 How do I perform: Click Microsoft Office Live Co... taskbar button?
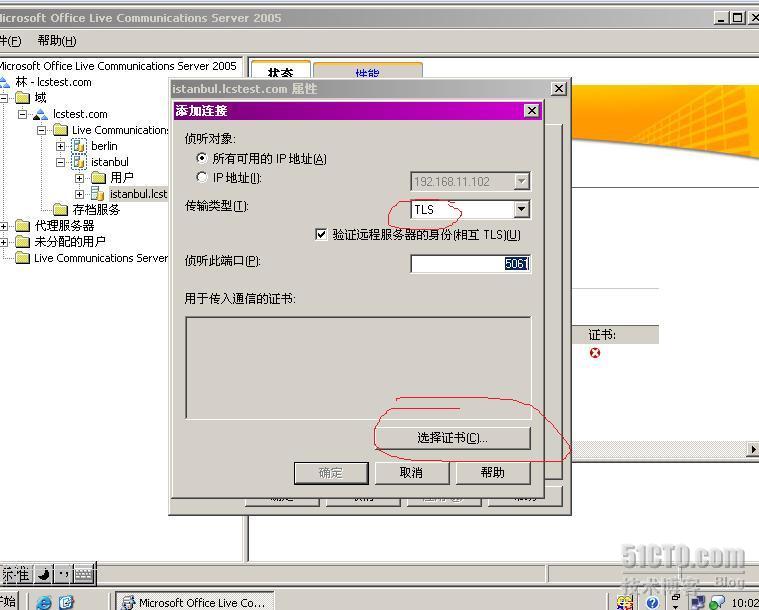(195, 602)
